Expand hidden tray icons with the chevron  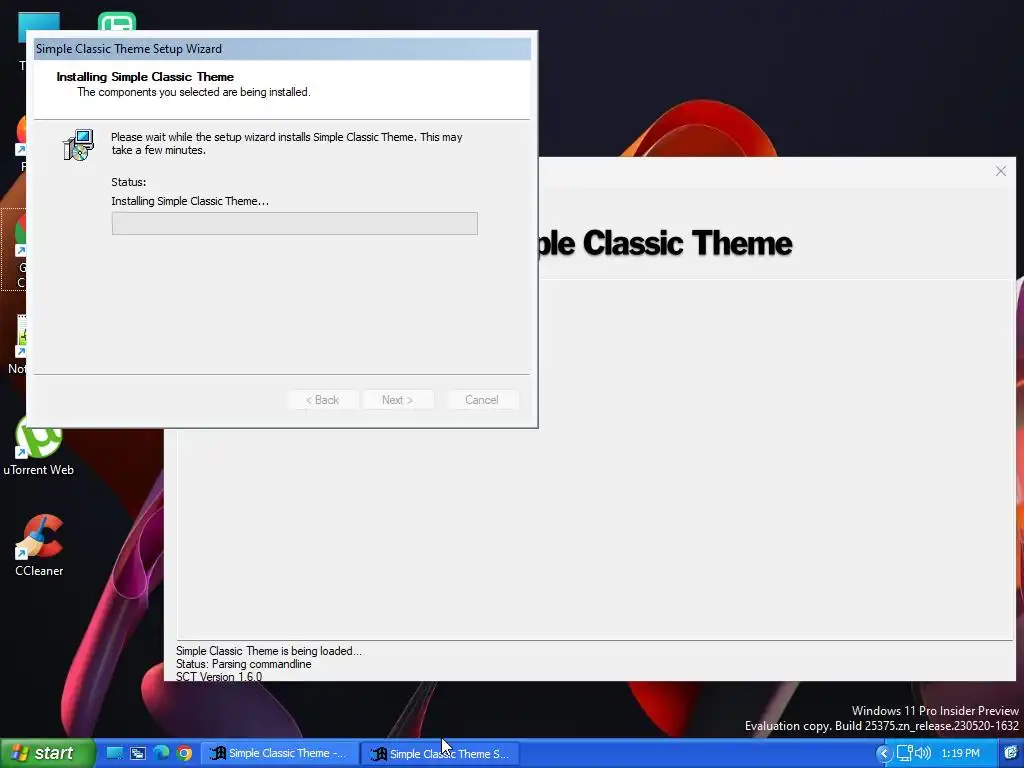pos(884,753)
